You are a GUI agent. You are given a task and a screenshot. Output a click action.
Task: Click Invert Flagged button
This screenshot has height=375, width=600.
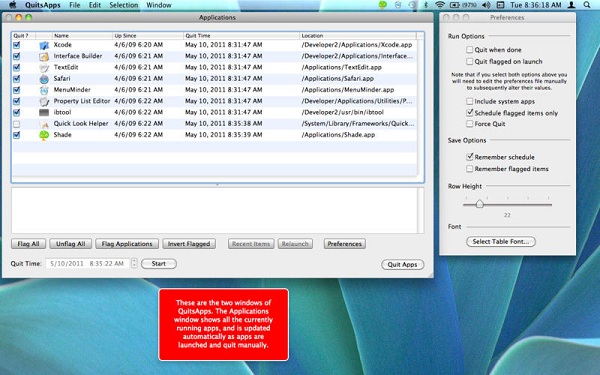(x=189, y=244)
